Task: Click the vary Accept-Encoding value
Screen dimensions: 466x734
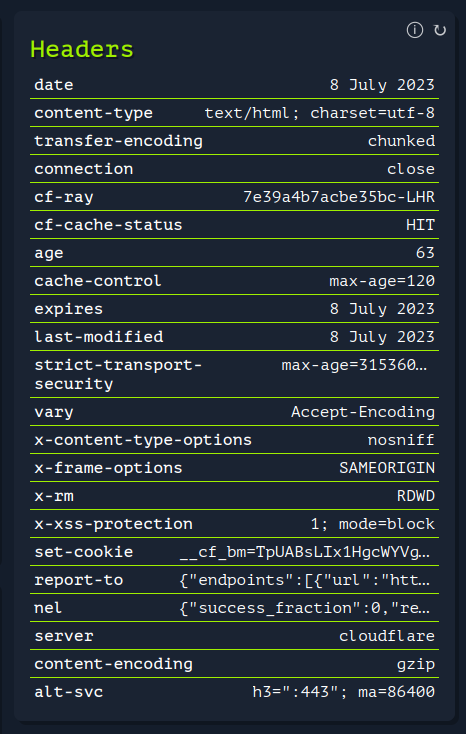Action: coord(363,412)
